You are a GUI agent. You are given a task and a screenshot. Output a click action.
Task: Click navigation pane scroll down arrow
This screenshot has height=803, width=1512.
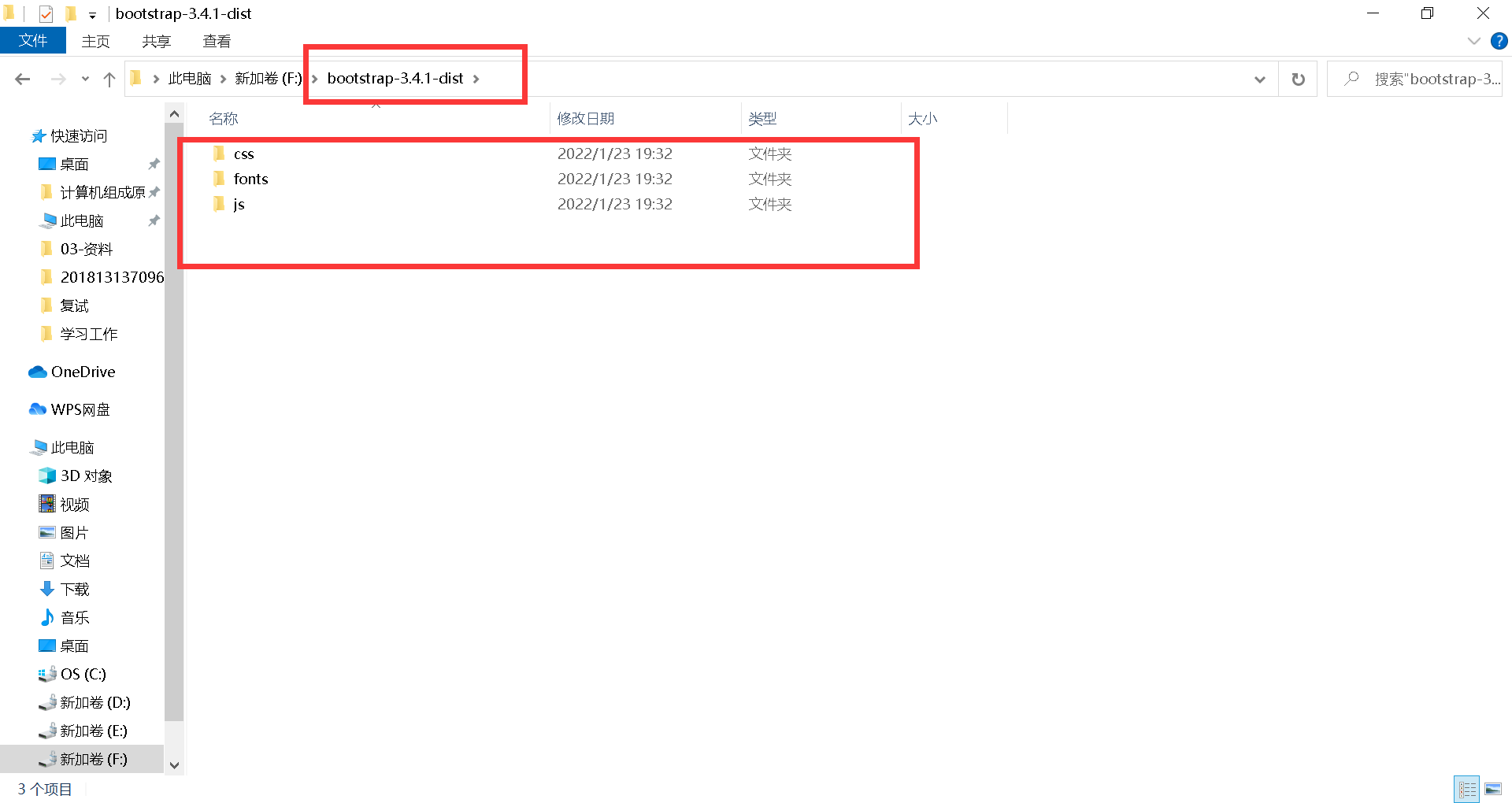(x=174, y=765)
